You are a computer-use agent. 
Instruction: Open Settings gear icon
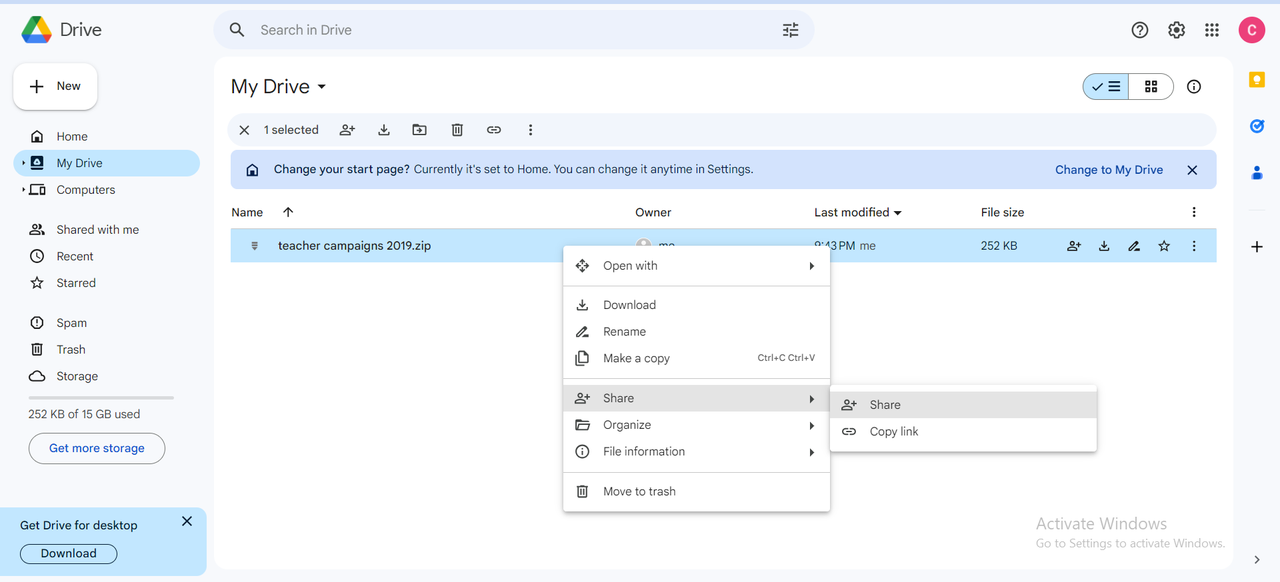click(1177, 30)
